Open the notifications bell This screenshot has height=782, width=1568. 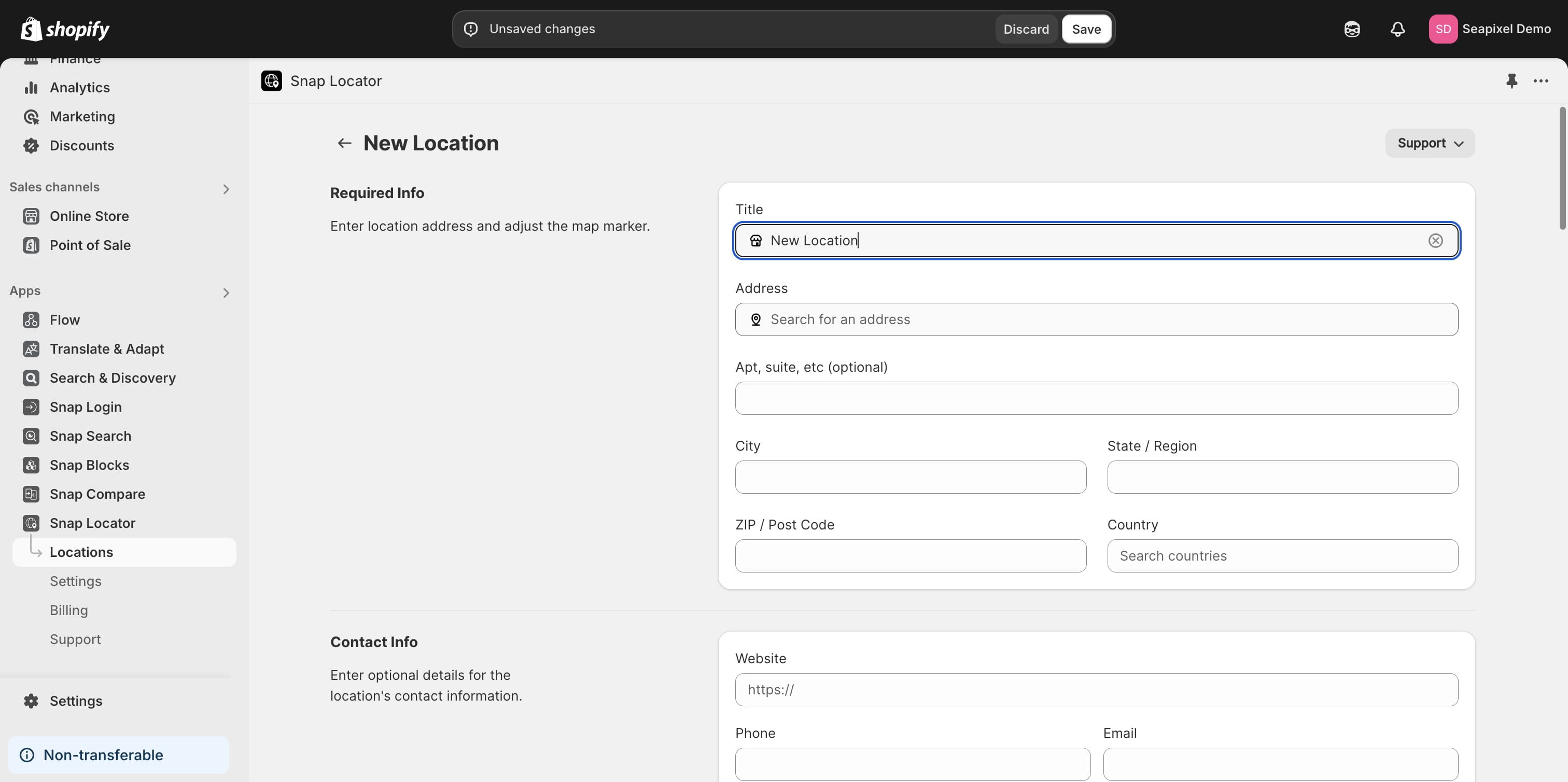(x=1397, y=29)
